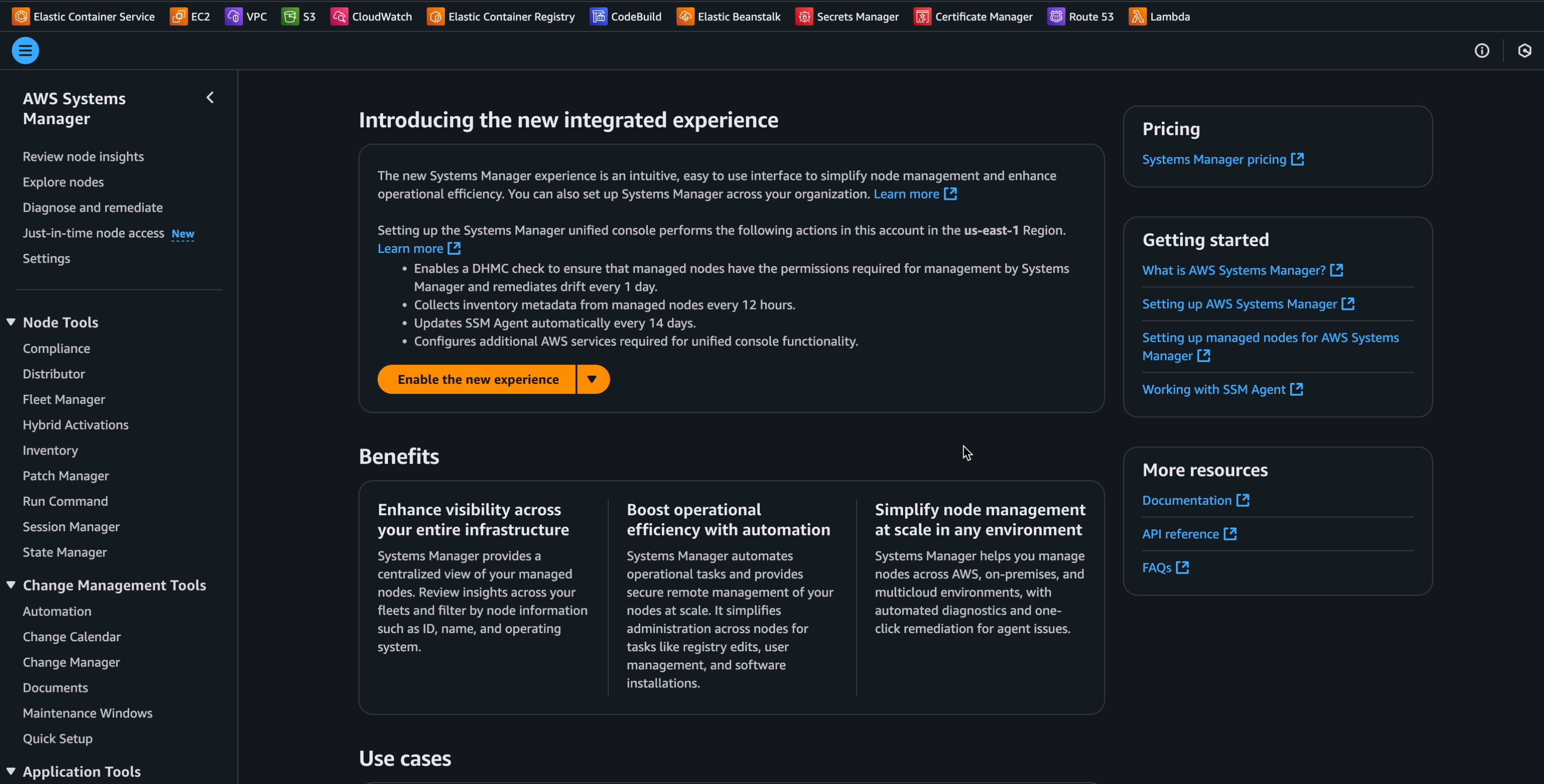1544x784 pixels.
Task: Open Change Calendar
Action: (72, 637)
